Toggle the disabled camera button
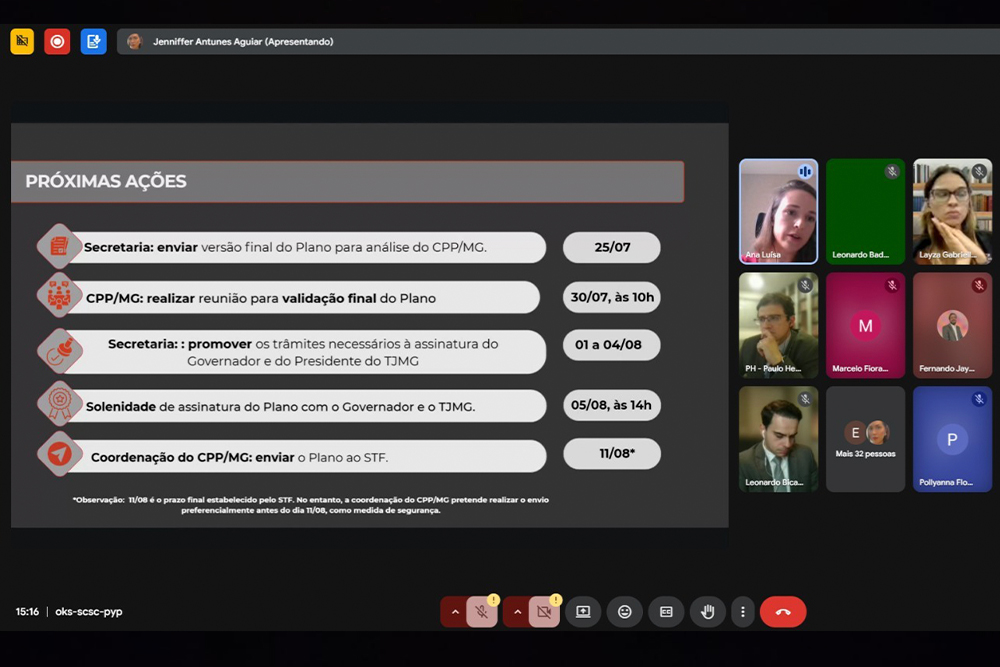 point(544,612)
